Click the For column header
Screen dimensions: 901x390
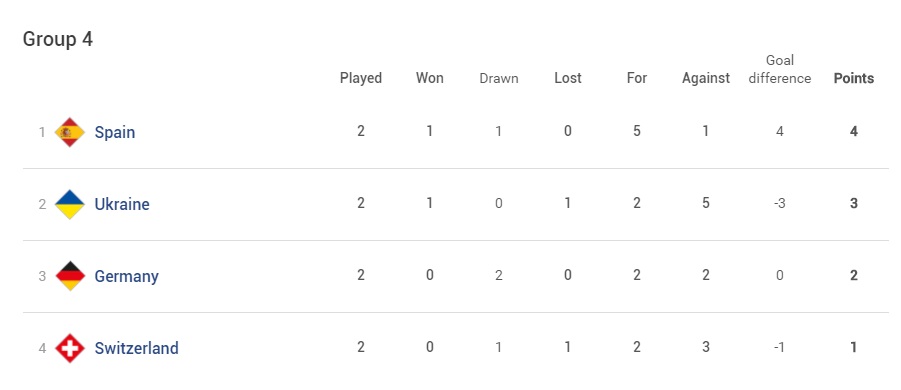[637, 78]
